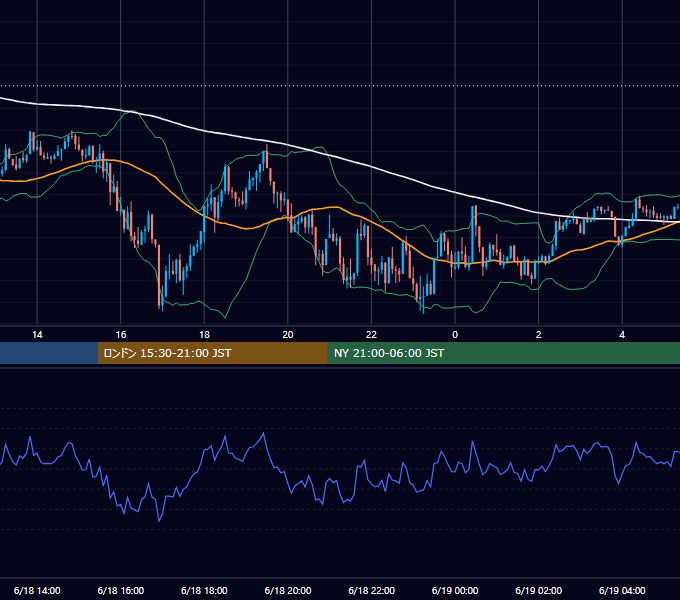Click the 6/19 00:00 time label

pyautogui.click(x=455, y=590)
